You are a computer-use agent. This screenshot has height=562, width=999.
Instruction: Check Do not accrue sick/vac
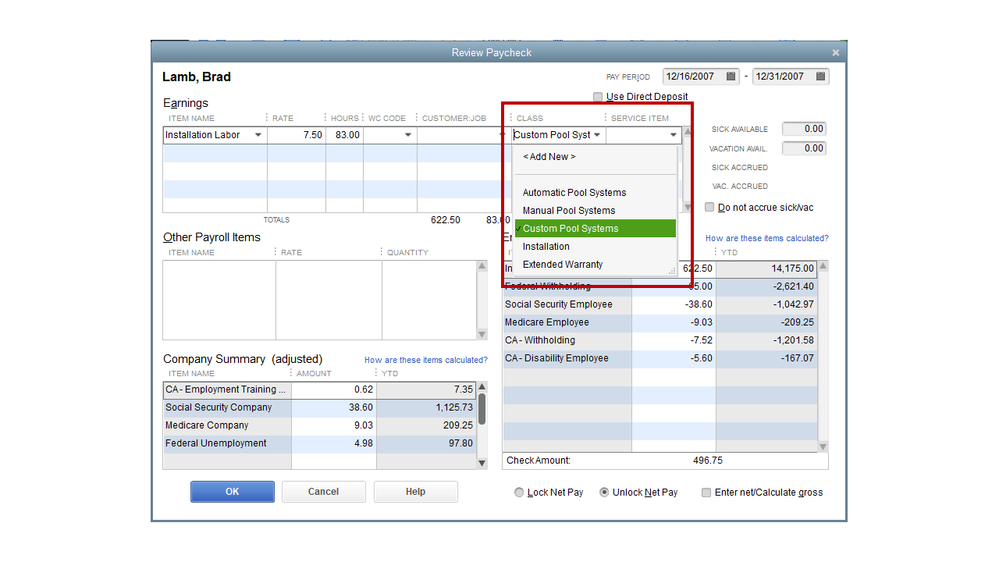click(709, 207)
